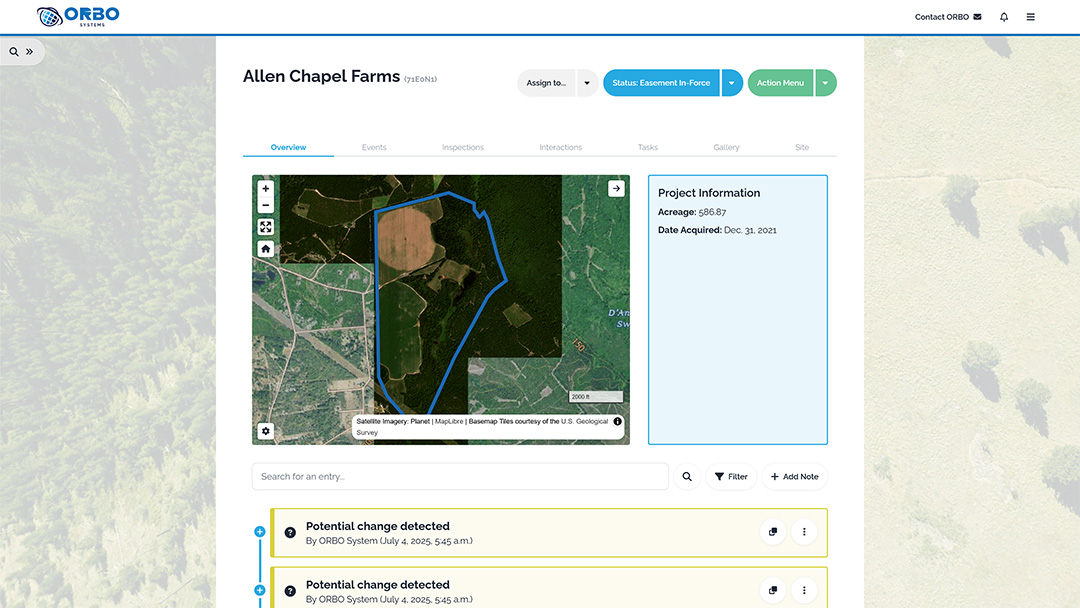Open the Action Menu dropdown arrow
The width and height of the screenshot is (1080, 608).
pos(825,83)
